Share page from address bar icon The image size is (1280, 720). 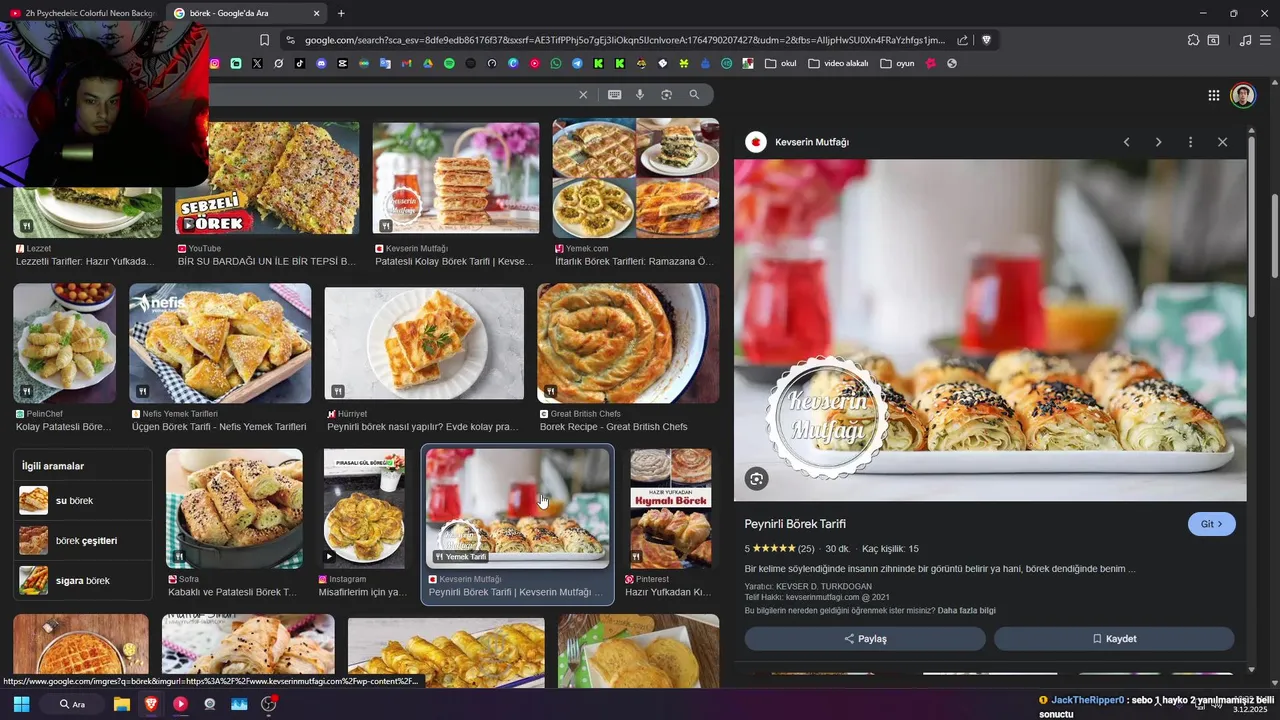(x=962, y=40)
